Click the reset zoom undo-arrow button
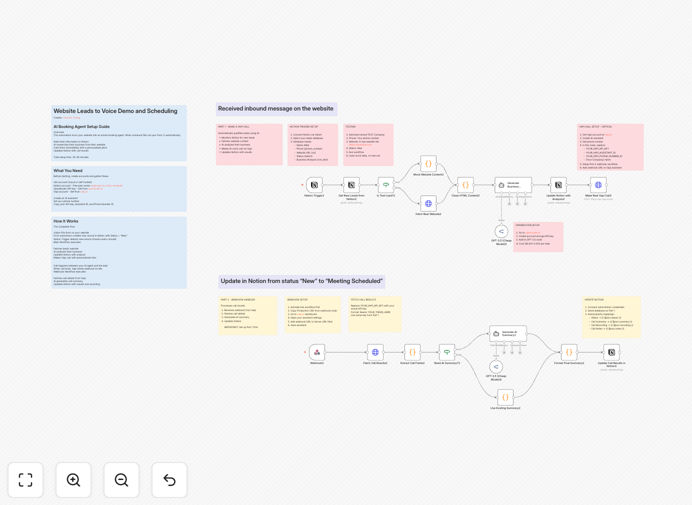Viewport: 692px width, 505px height. point(169,480)
